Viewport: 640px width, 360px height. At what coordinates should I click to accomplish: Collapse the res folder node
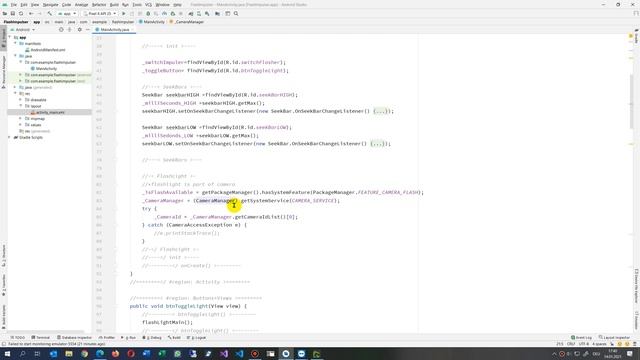[15, 93]
